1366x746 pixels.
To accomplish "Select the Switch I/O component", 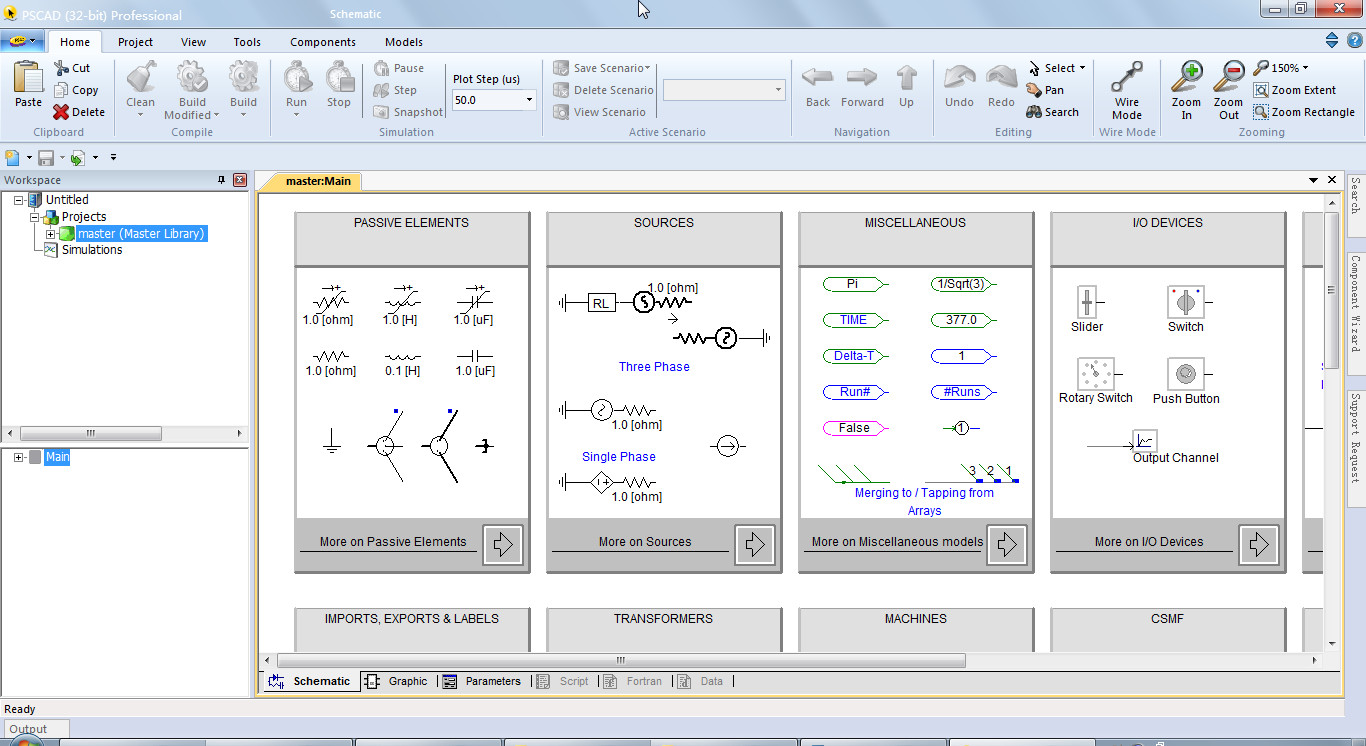I will point(1186,302).
